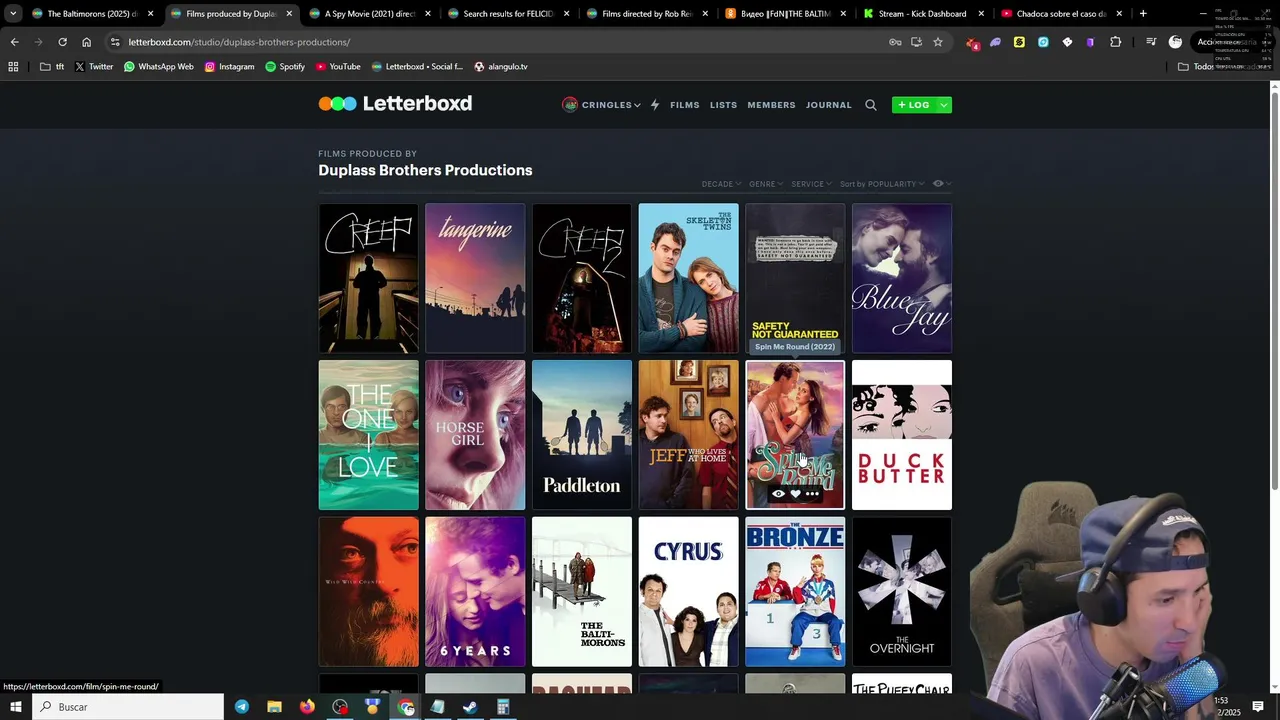The image size is (1280, 720).
Task: Expand the DECADE filter dropdown
Action: [721, 184]
